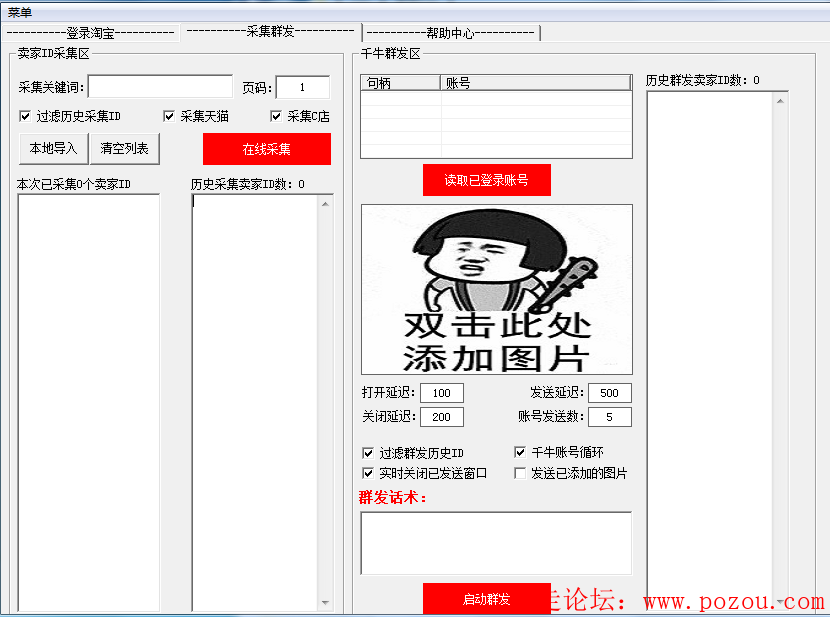The width and height of the screenshot is (830, 617).
Task: Select the 采集群发 tab
Action: click(x=270, y=32)
